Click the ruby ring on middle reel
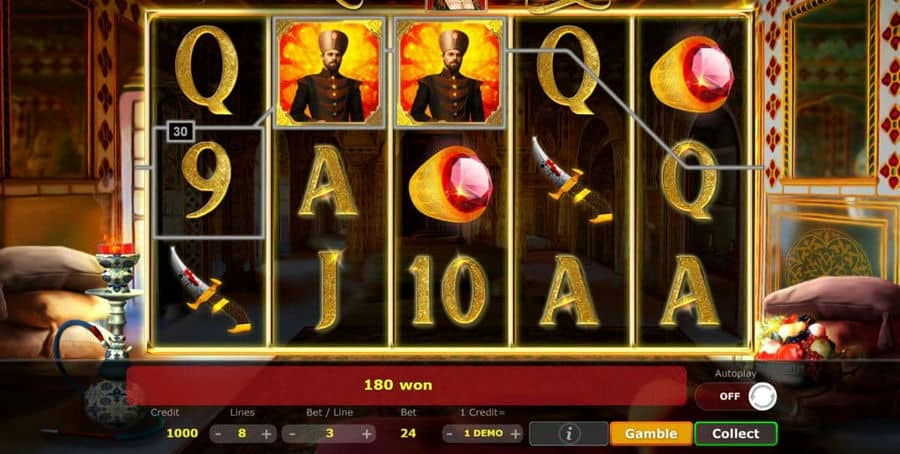 click(x=451, y=184)
